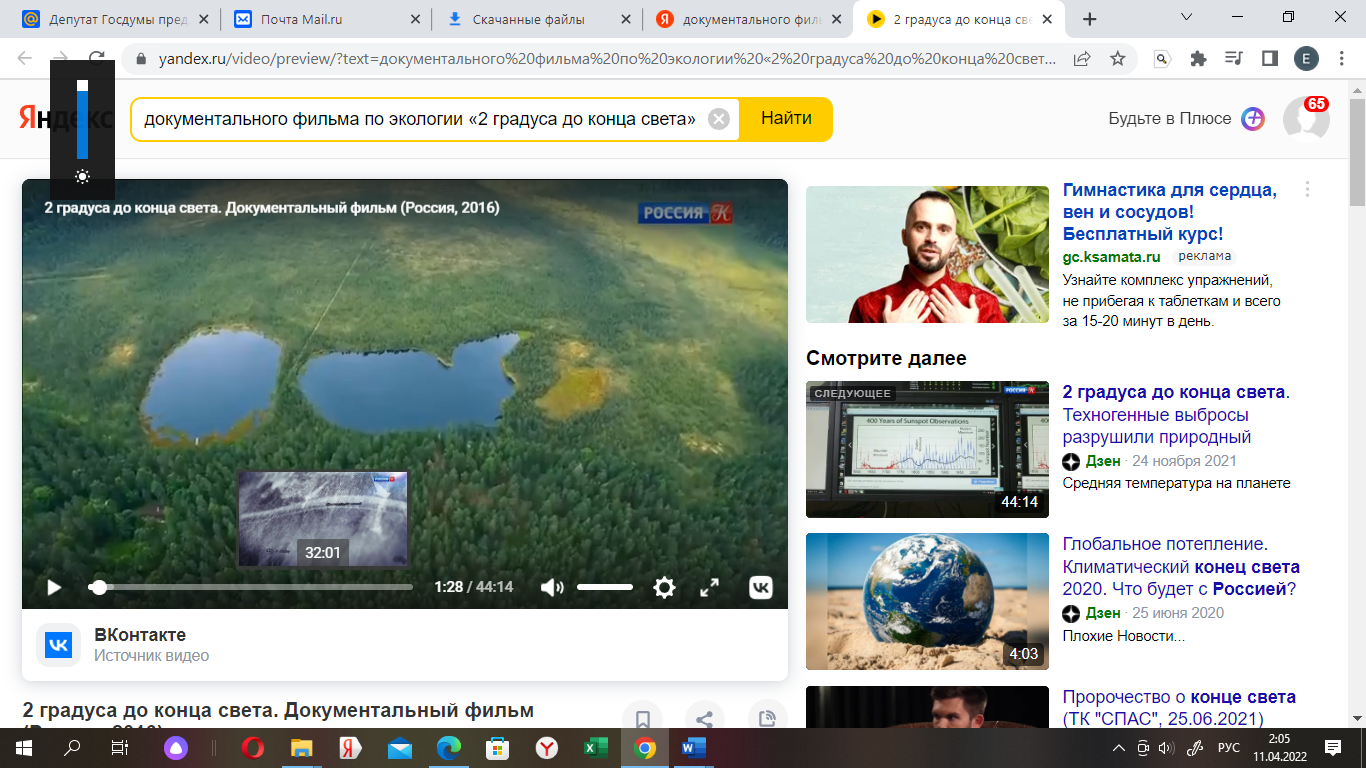Switch the video to fullscreen
The width and height of the screenshot is (1366, 768).
click(x=709, y=588)
